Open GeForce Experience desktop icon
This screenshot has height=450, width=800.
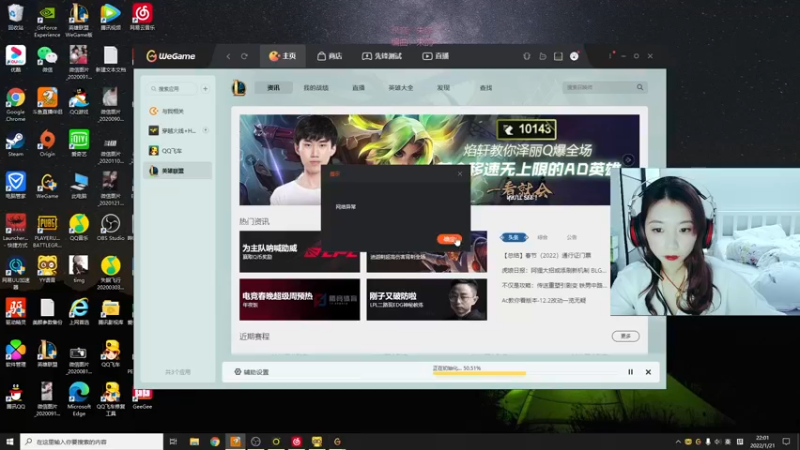click(46, 20)
